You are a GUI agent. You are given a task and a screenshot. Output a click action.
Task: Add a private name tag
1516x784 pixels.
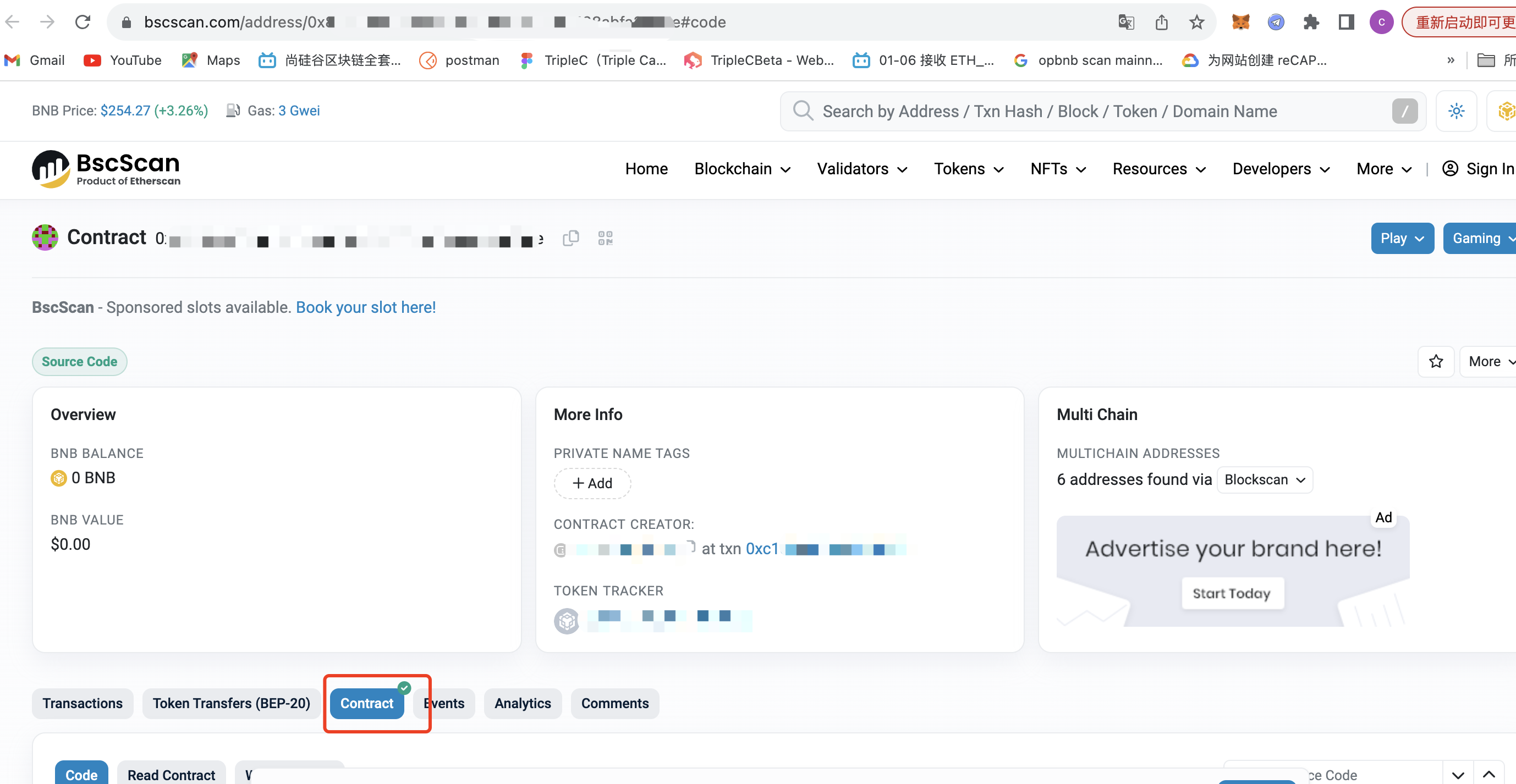point(592,483)
